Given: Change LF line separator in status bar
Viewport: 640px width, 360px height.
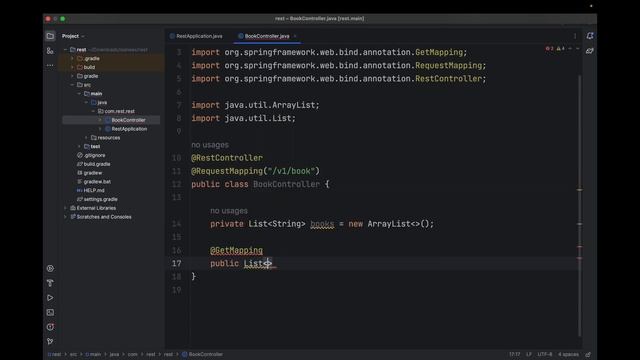Looking at the screenshot, I should 529,354.
